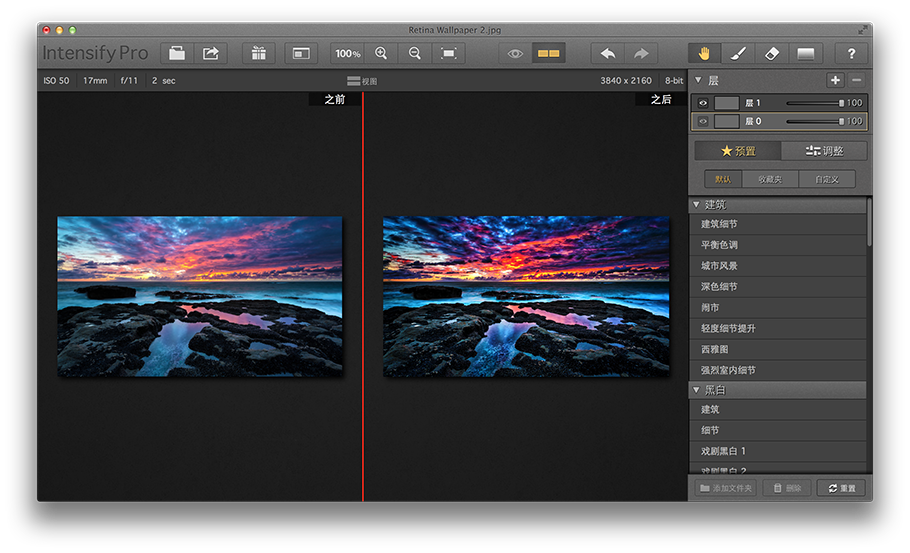
Task: Undo the last edit arrow
Action: click(x=608, y=53)
